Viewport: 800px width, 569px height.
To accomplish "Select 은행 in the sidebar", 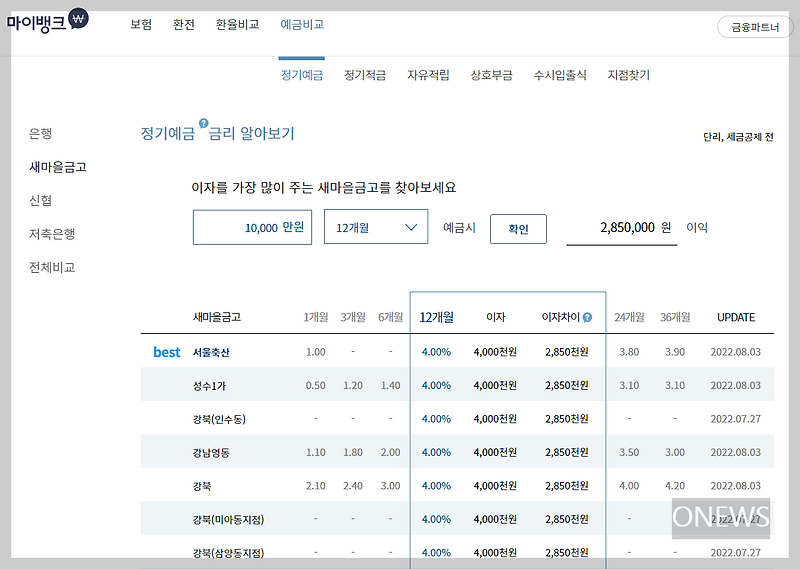I will tap(40, 133).
